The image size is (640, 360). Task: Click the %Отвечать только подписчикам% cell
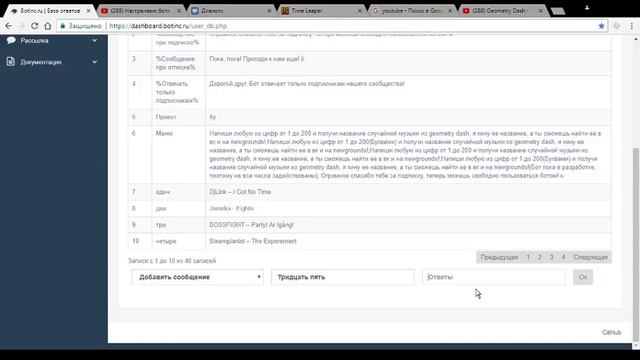[177, 92]
